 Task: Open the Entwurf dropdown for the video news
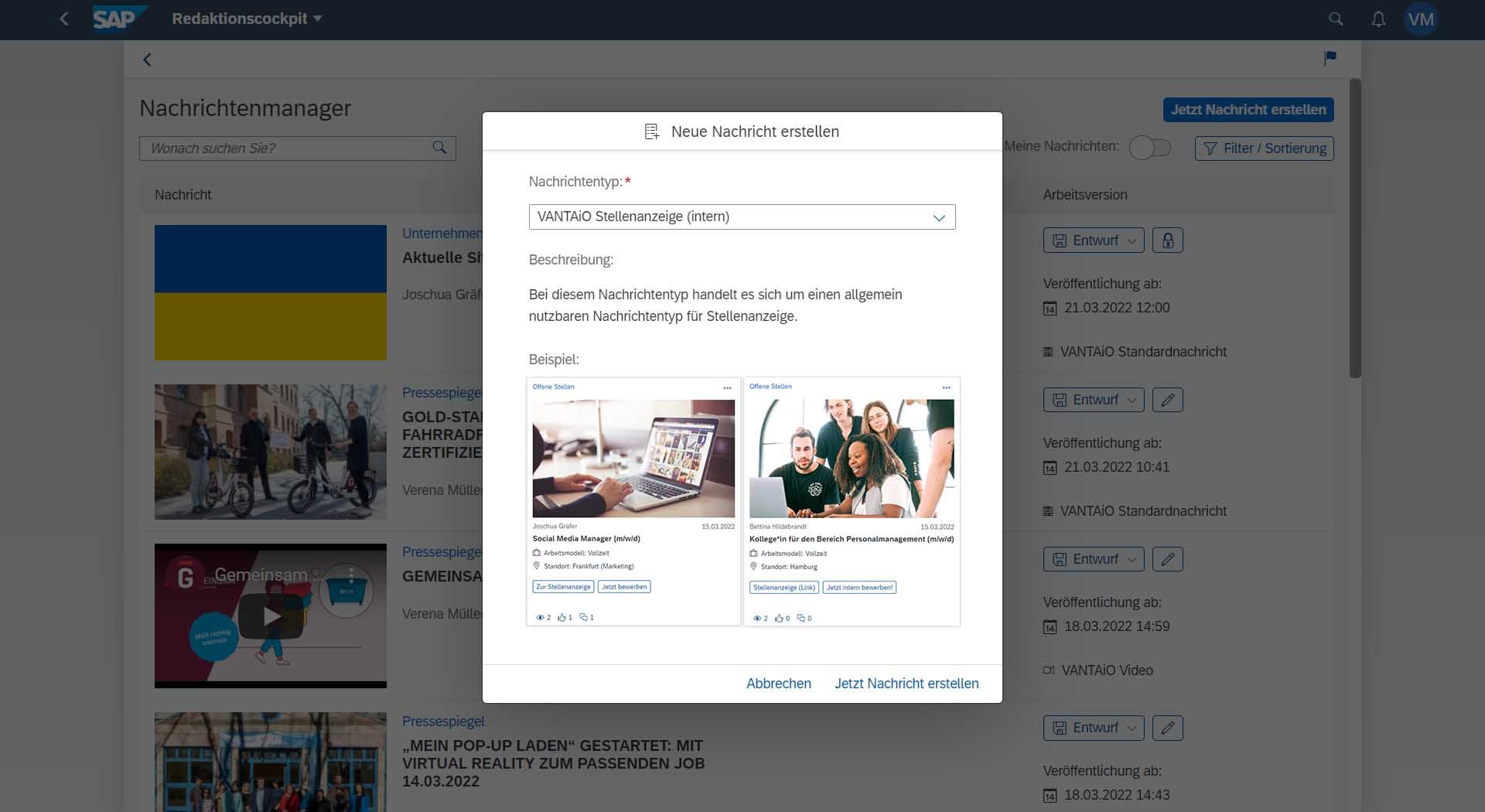coord(1094,559)
